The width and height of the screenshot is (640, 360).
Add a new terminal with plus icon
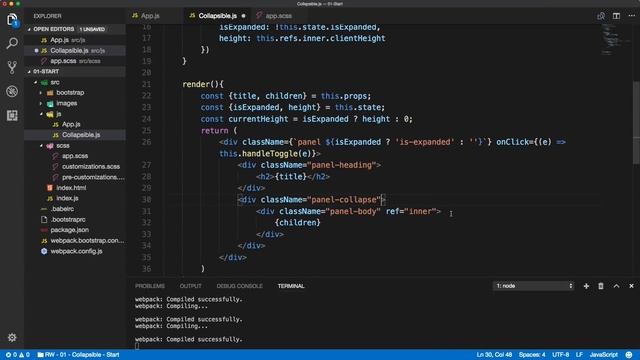pos(586,286)
